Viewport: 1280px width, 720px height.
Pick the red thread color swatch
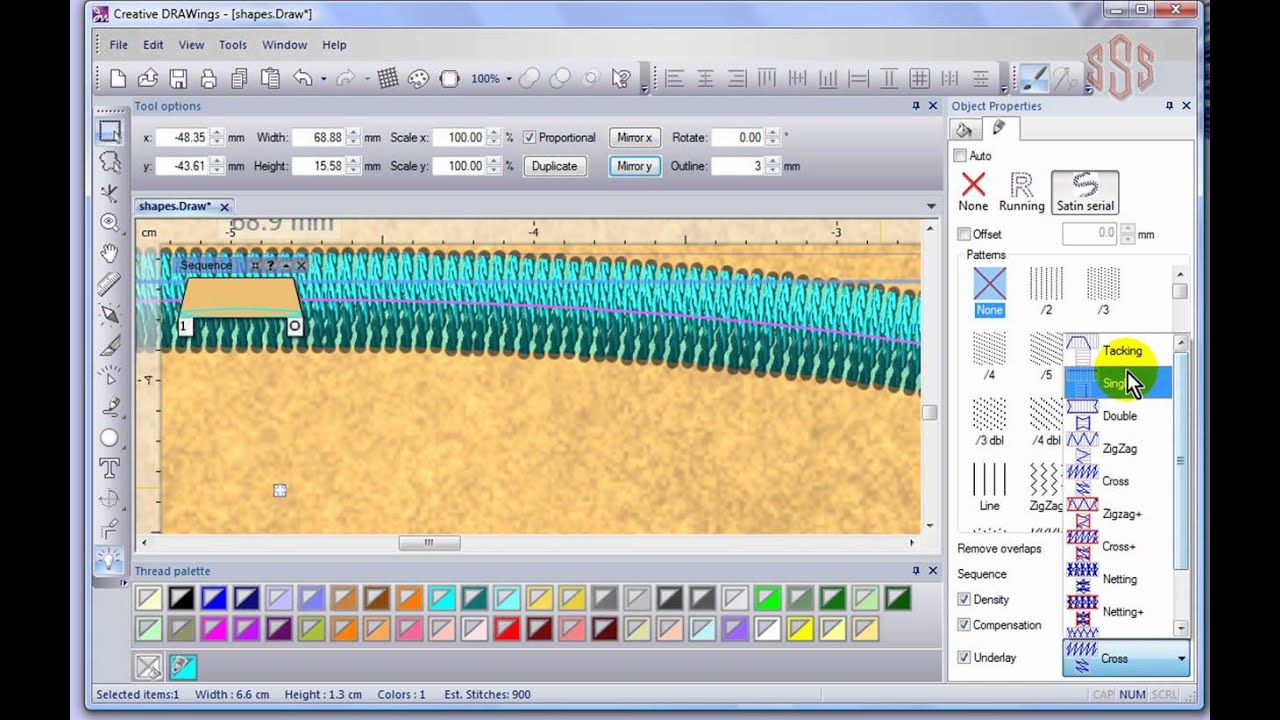click(506, 629)
